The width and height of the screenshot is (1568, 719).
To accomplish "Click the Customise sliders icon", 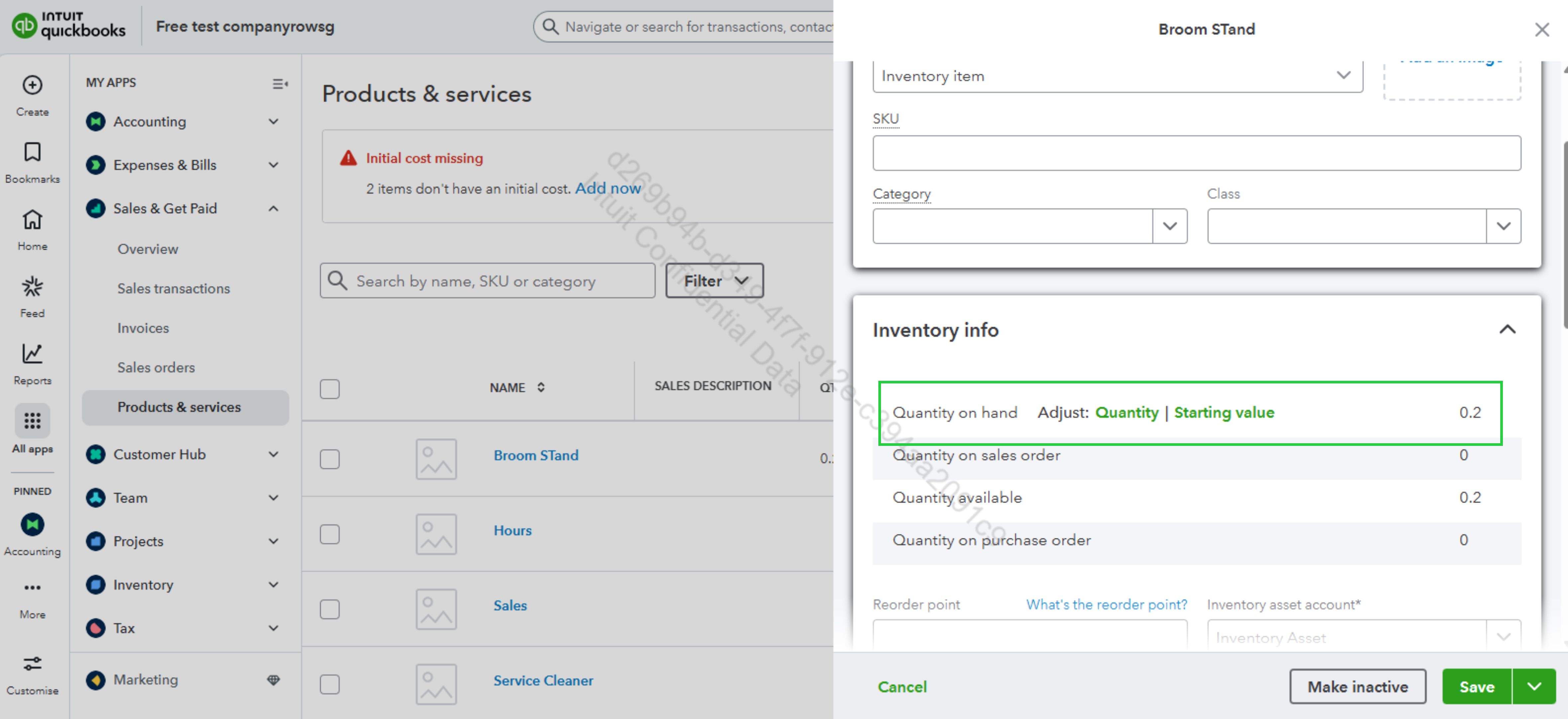I will (x=32, y=664).
